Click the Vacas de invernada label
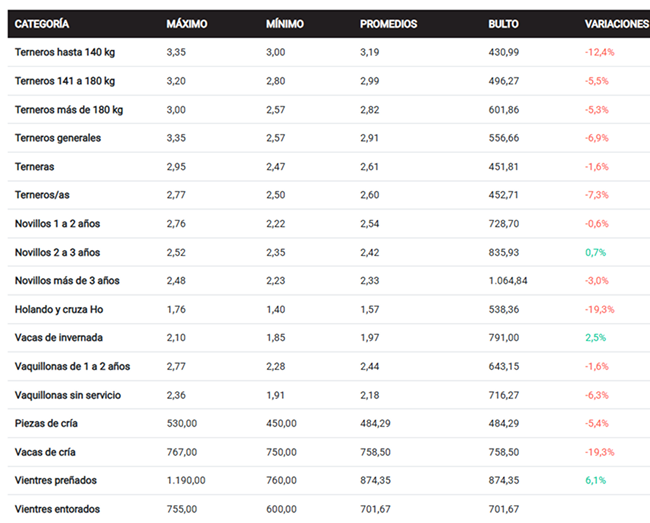Image resolution: width=650 pixels, height=523 pixels. 59,338
